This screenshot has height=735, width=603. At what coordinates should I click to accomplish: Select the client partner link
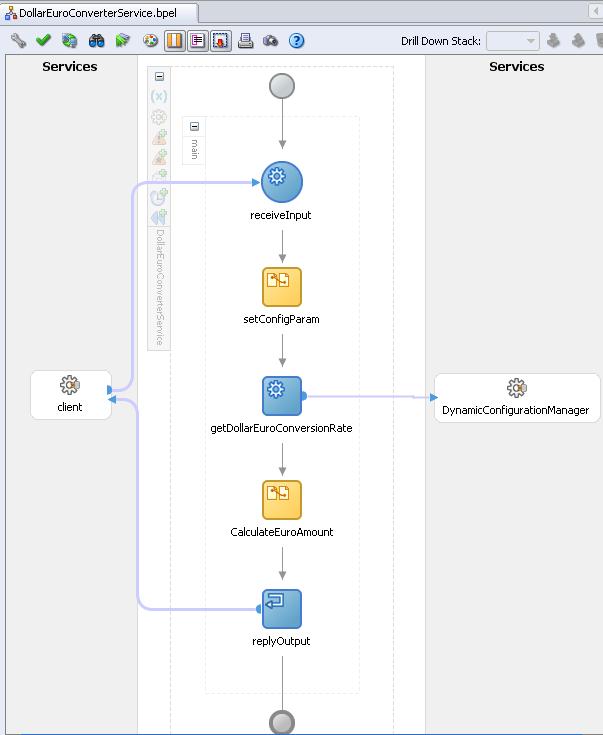(x=71, y=395)
